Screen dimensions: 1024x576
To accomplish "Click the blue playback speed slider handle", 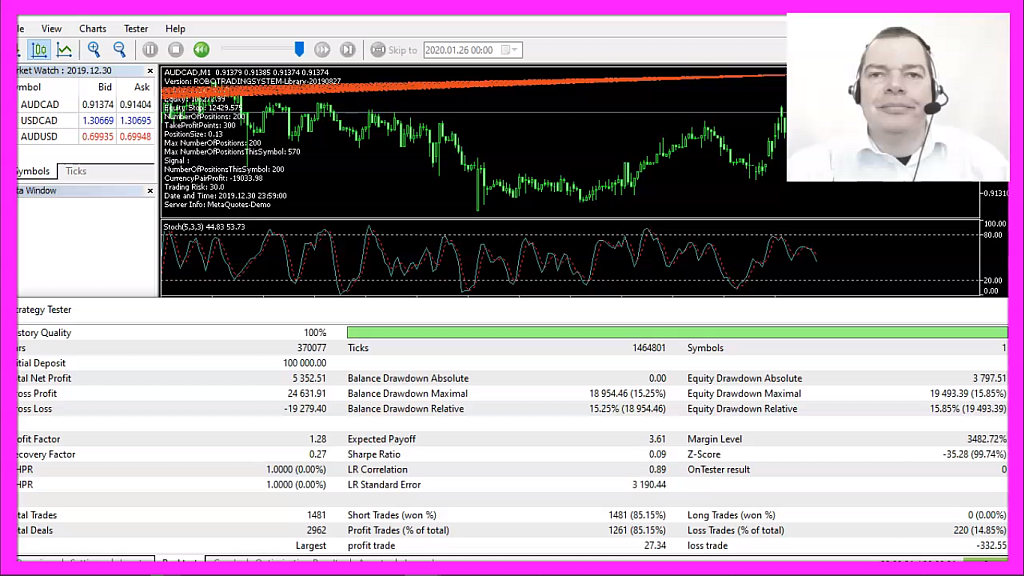I will pyautogui.click(x=299, y=49).
